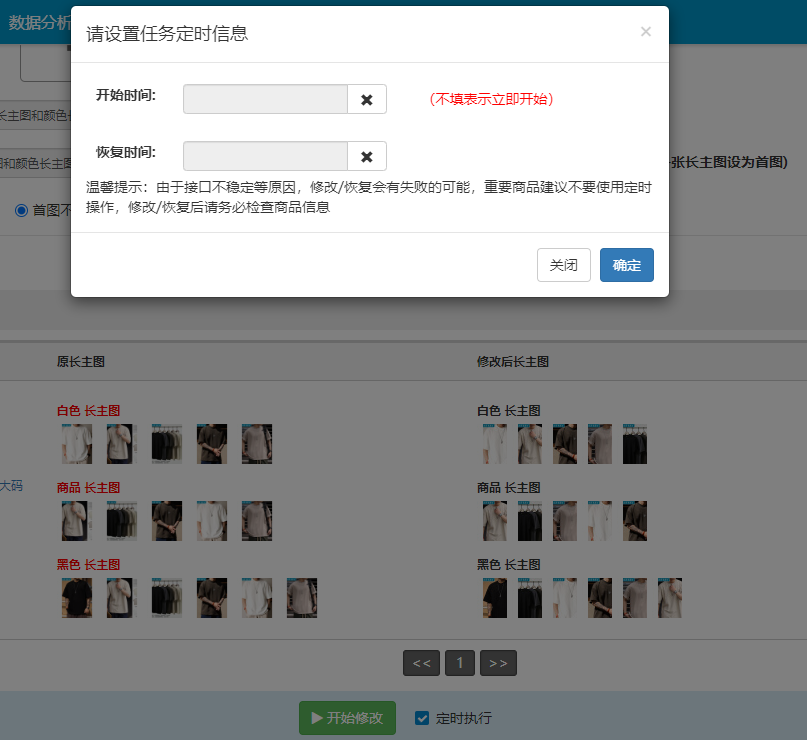
Task: Open first thumbnail under original 黑色 长主图
Action: pyautogui.click(x=76, y=598)
